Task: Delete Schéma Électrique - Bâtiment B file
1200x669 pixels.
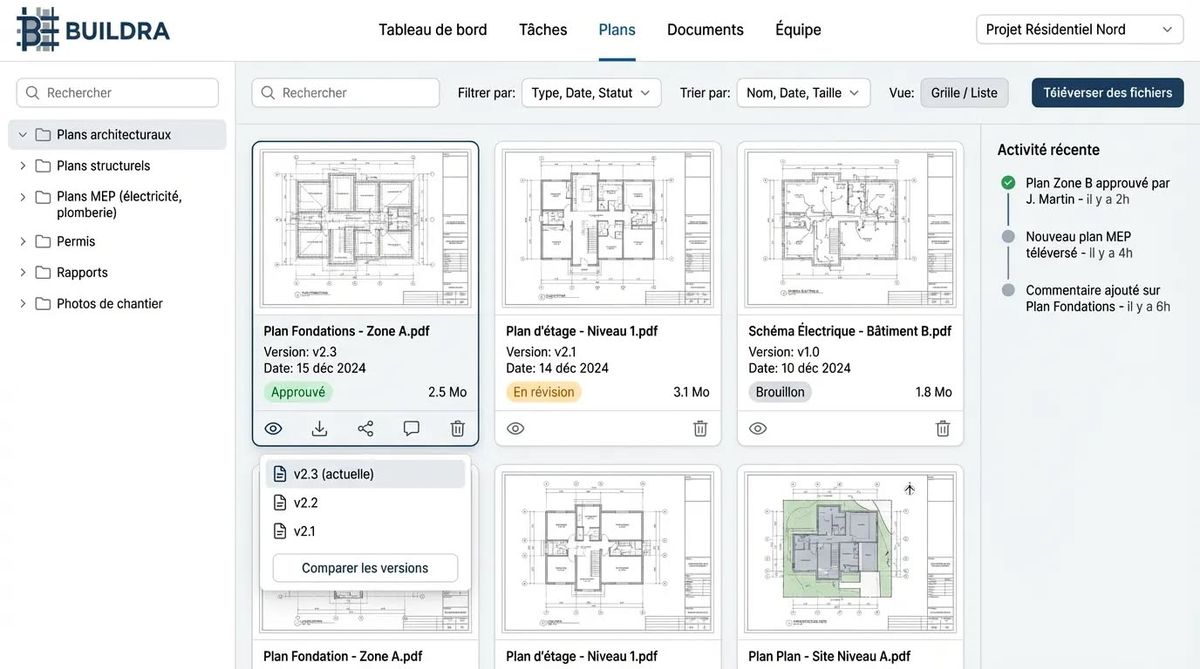Action: 942,428
